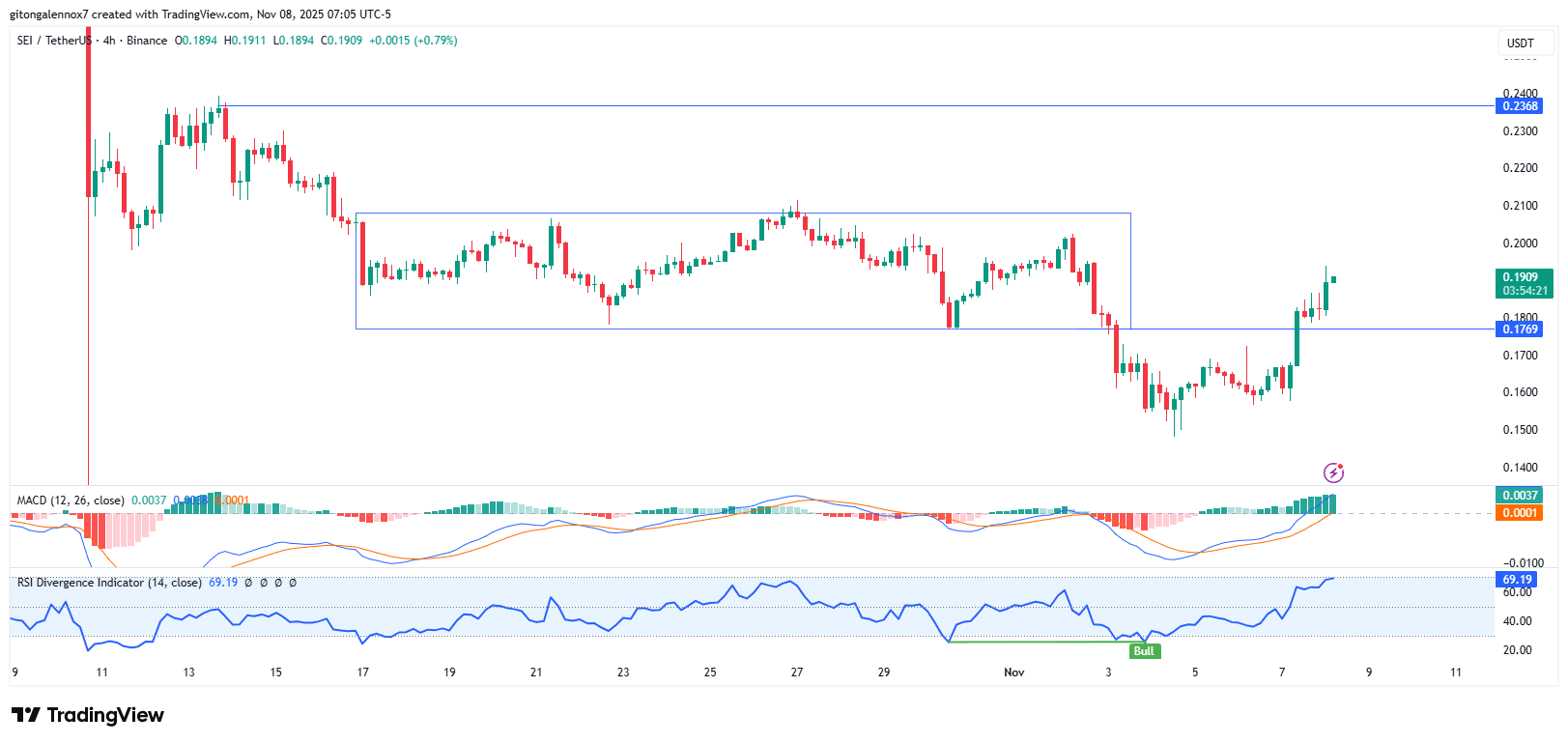Select the blue 0.1769 price label

coord(1520,329)
